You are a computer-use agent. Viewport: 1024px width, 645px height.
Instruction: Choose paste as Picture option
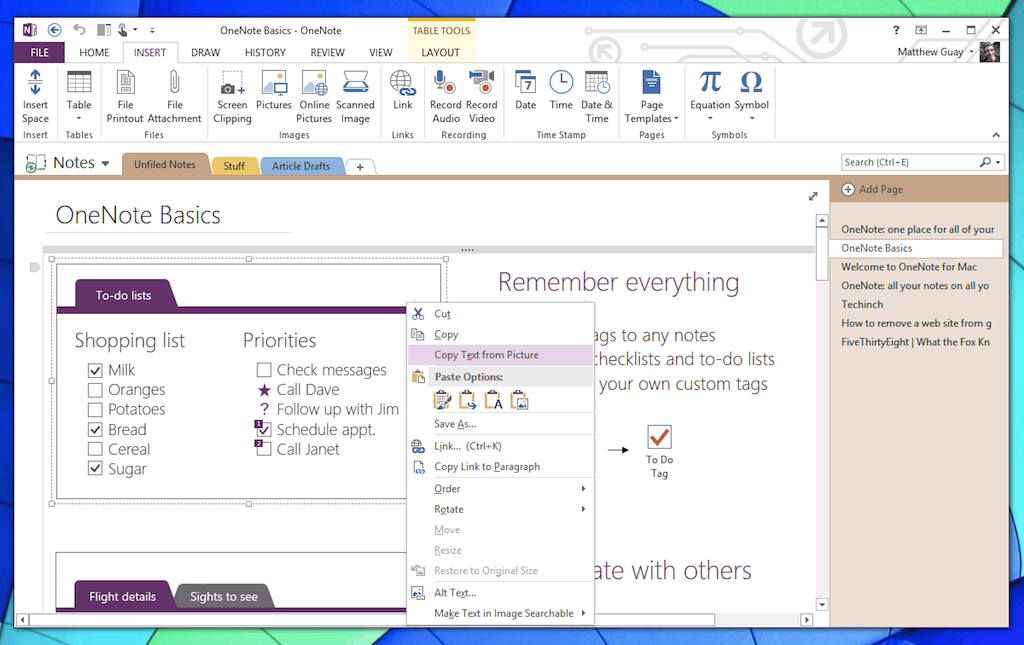point(519,400)
